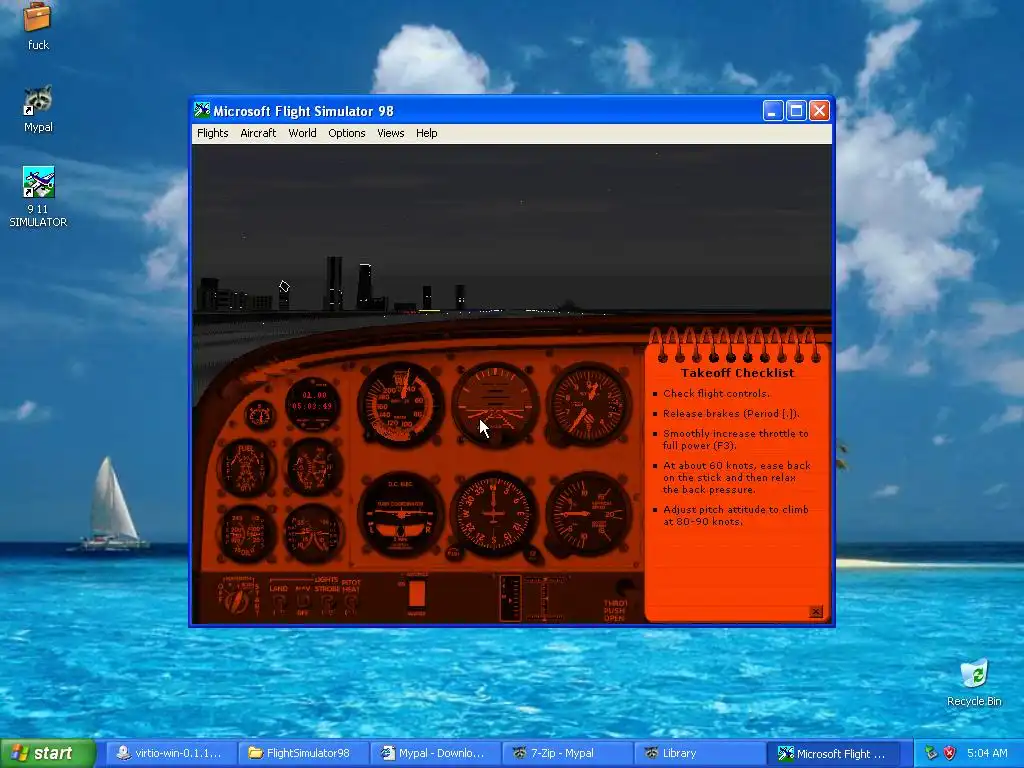Click the 5:04 AM system clock
This screenshot has height=768, width=1024.
987,753
